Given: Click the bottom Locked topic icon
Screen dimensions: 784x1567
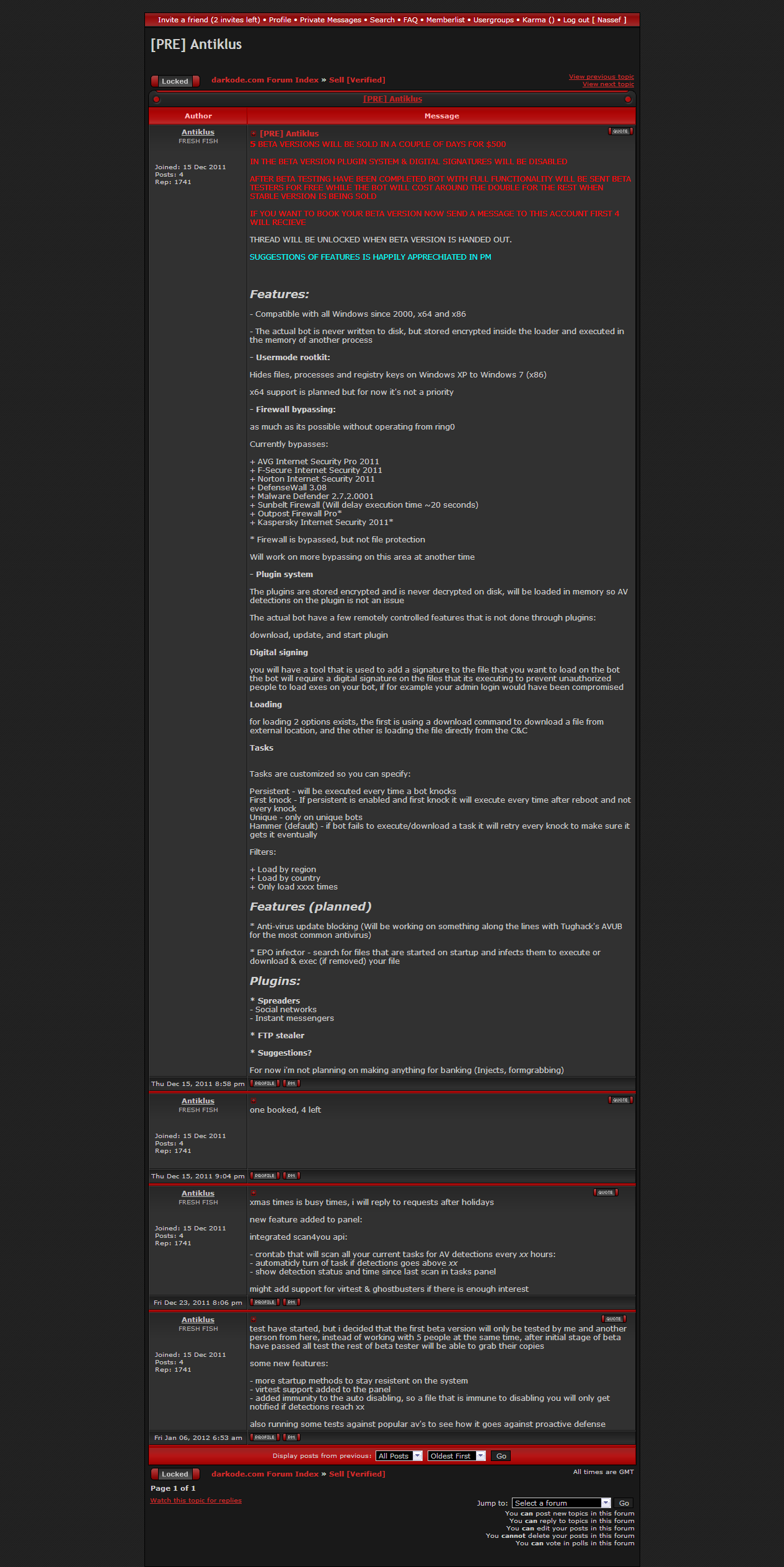Looking at the screenshot, I should (x=175, y=1474).
